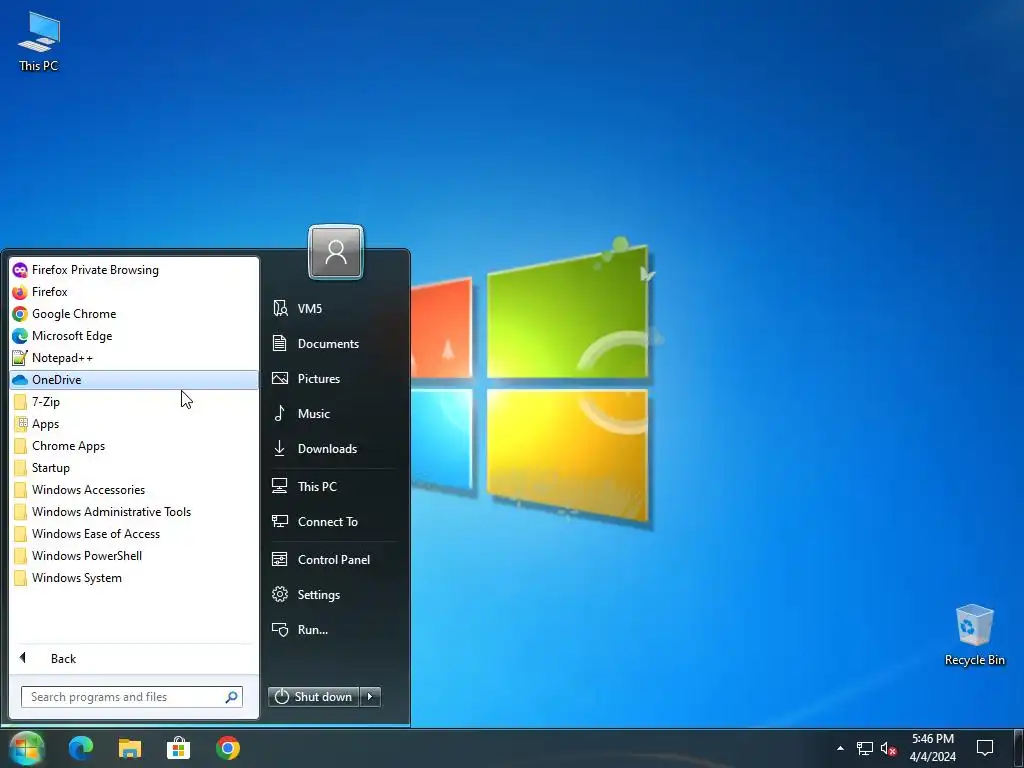Expand the Chrome Apps folder
The image size is (1024, 768).
pyautogui.click(x=134, y=446)
